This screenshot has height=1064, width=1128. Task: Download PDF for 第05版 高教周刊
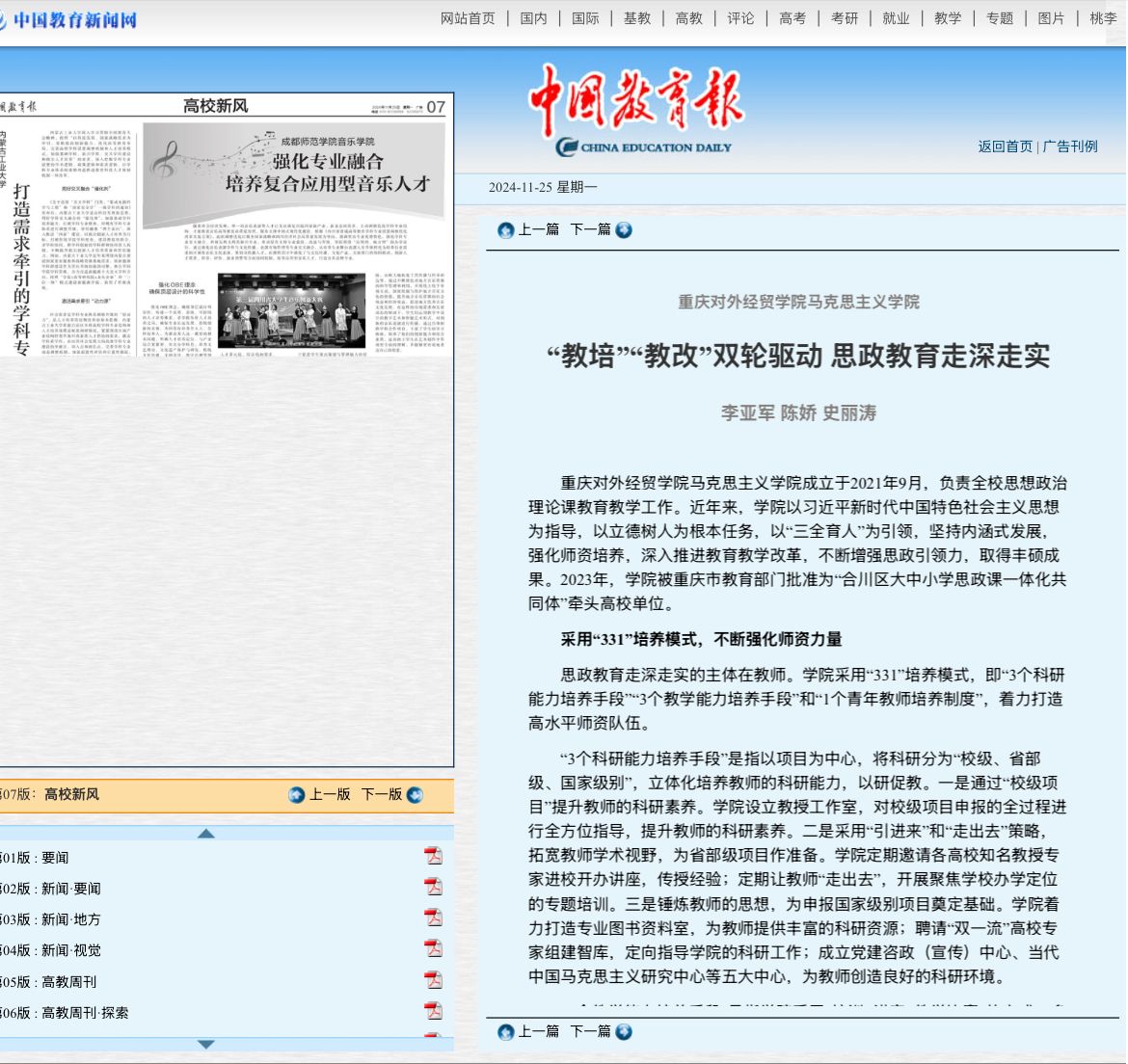tap(434, 980)
